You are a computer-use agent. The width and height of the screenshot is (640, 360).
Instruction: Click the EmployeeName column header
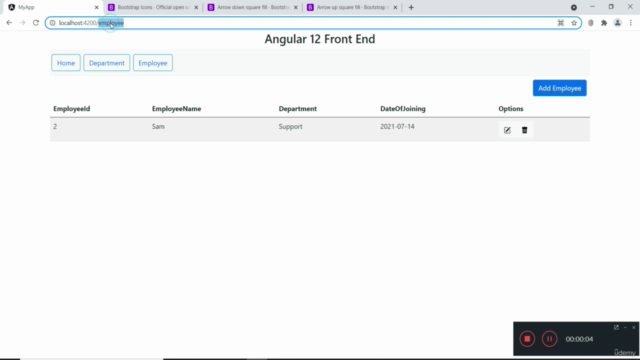pyautogui.click(x=176, y=109)
